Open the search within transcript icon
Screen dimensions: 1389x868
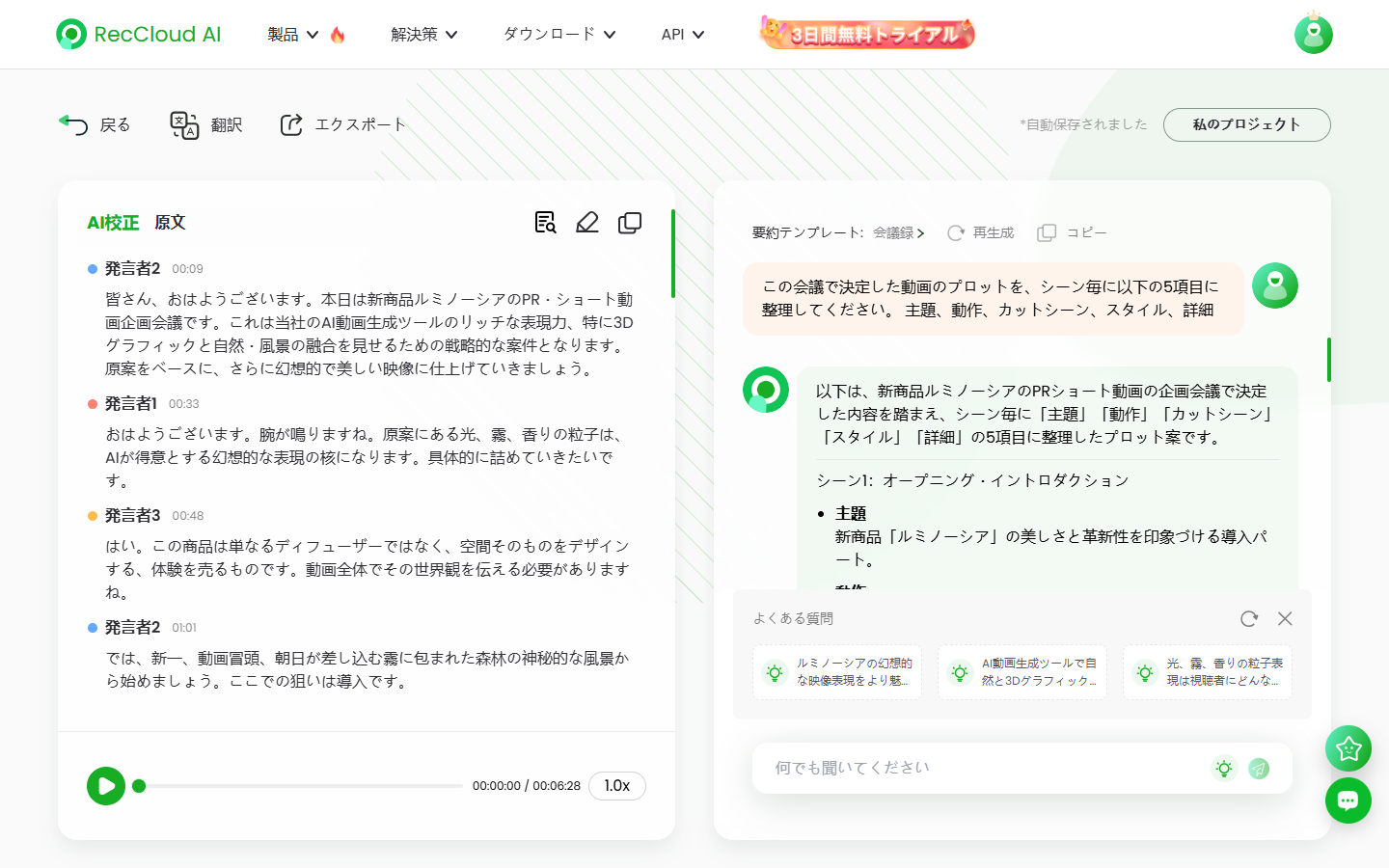click(545, 222)
